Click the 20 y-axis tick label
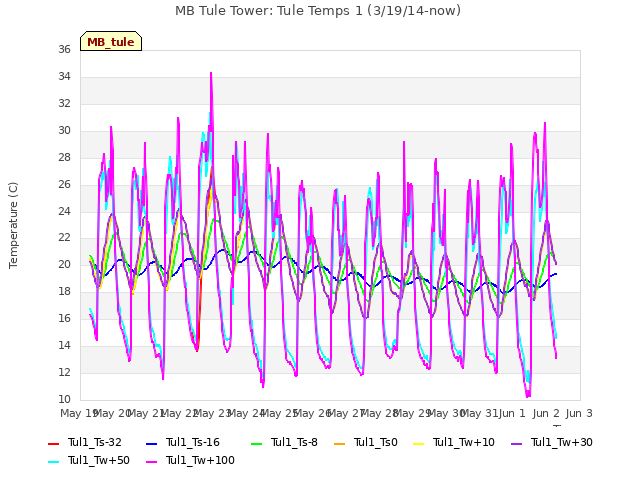 click(x=64, y=264)
